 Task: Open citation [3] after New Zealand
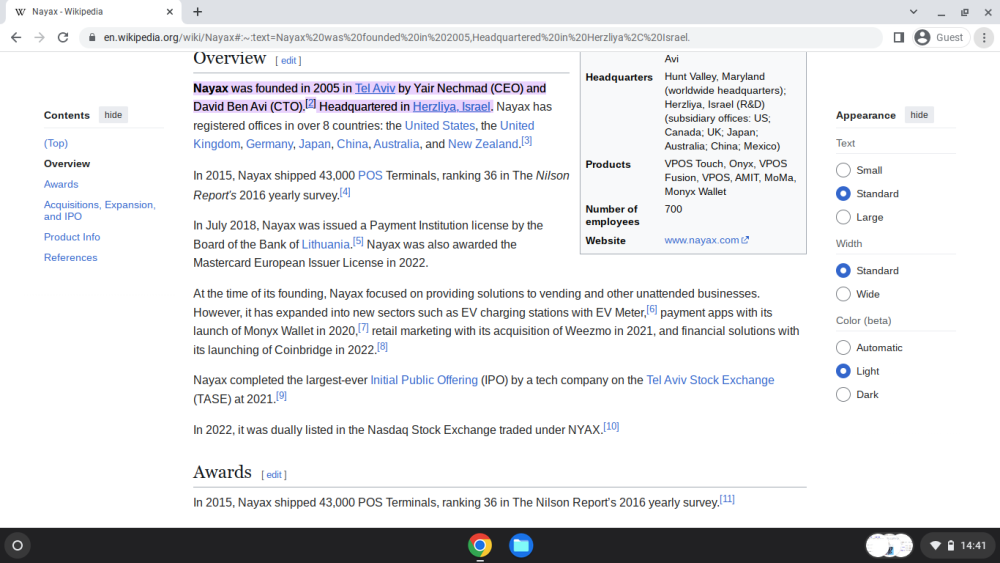tap(527, 140)
